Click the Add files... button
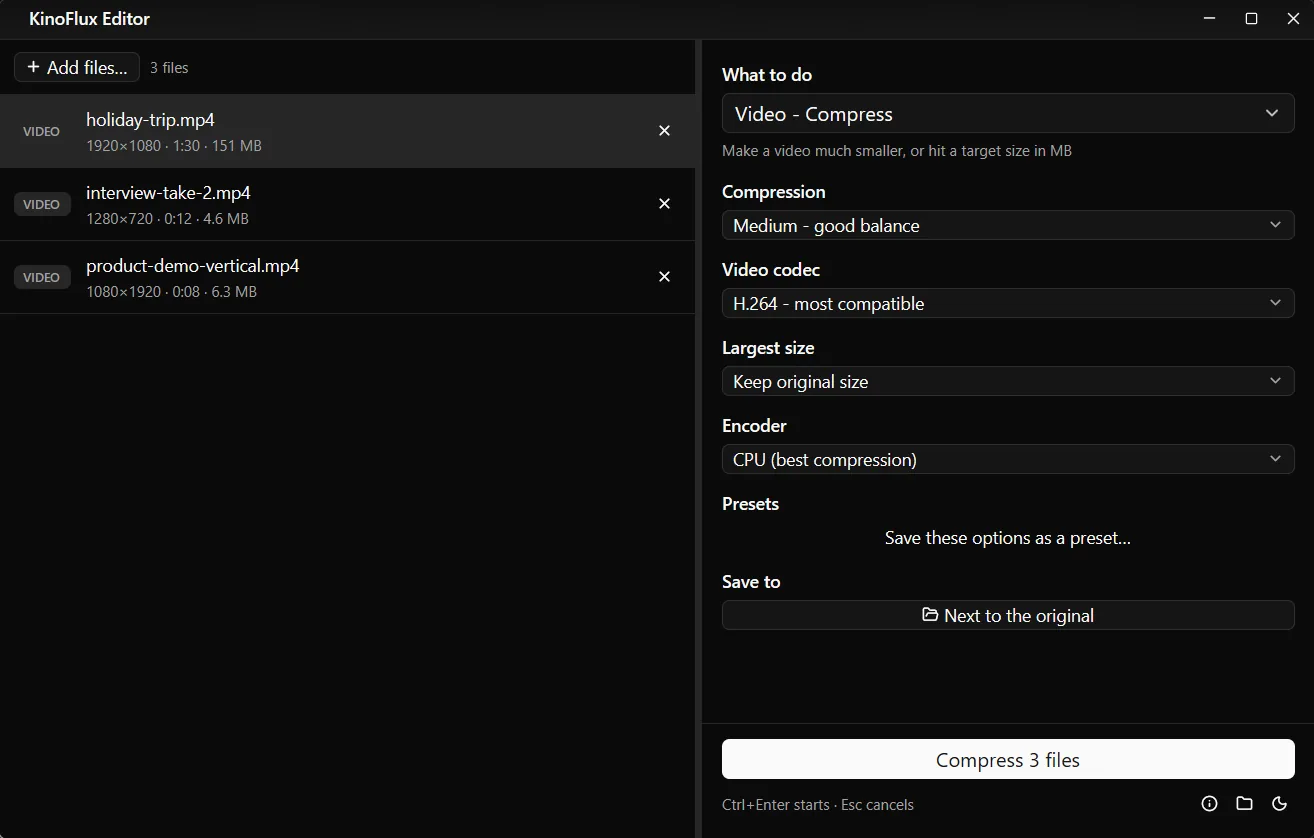This screenshot has height=838, width=1314. (77, 67)
